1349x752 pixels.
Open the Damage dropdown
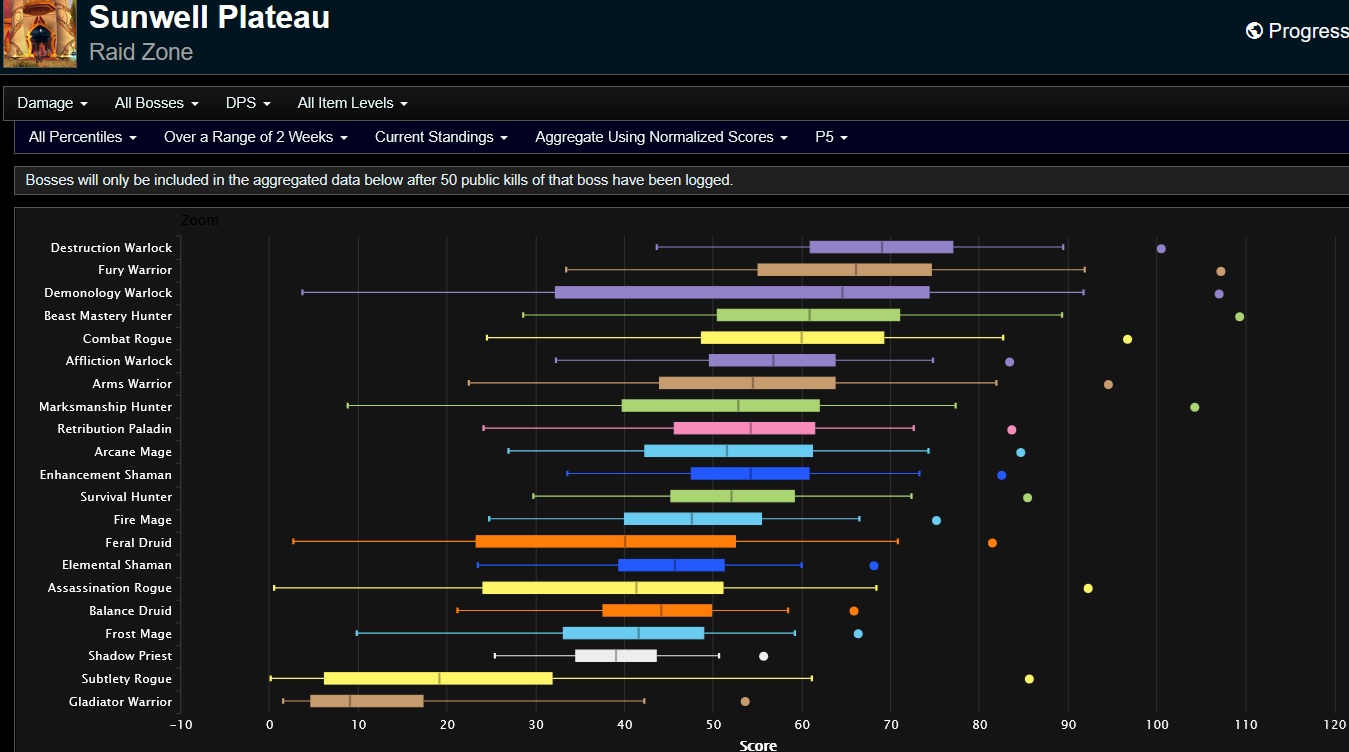[52, 103]
